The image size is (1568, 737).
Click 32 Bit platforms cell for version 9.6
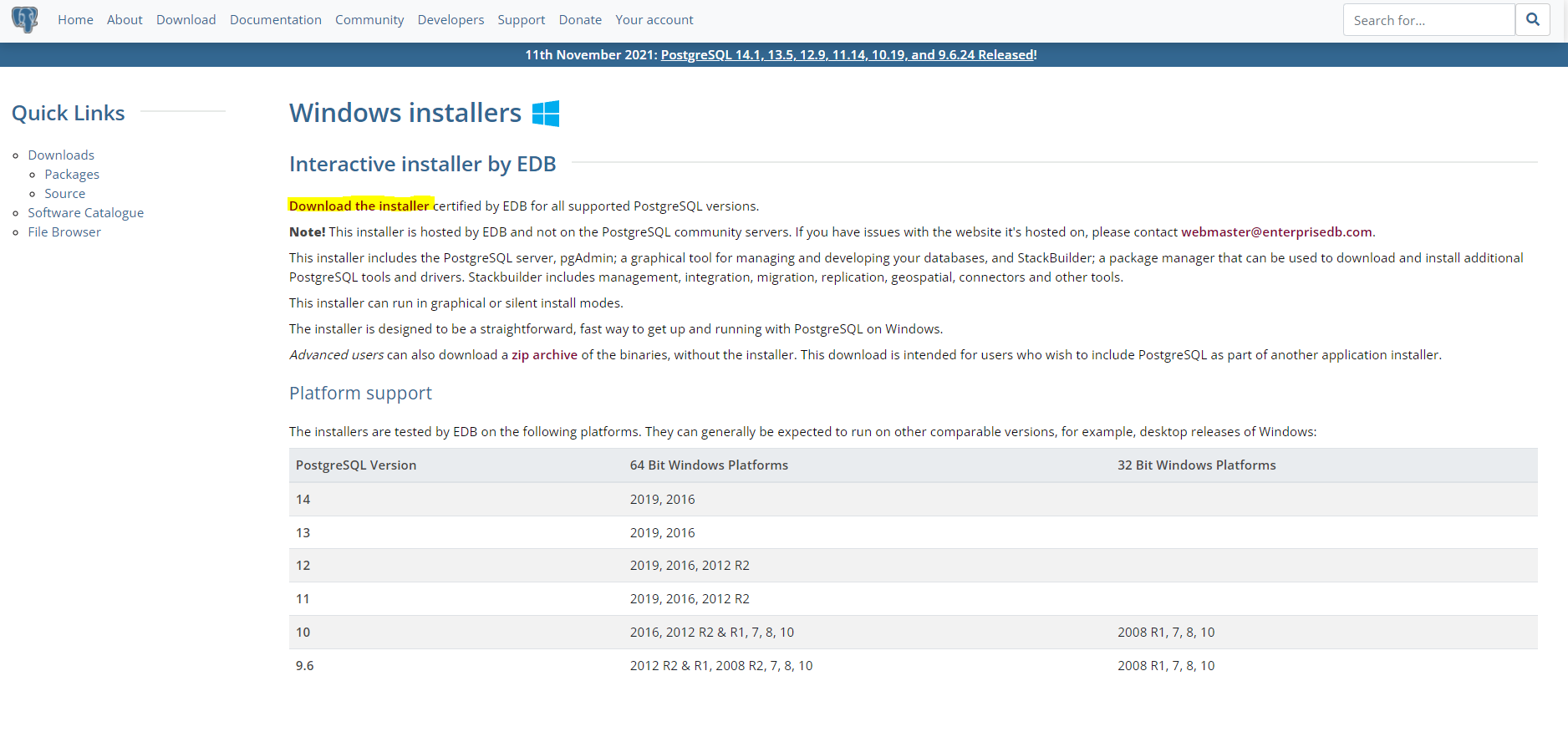(1325, 666)
